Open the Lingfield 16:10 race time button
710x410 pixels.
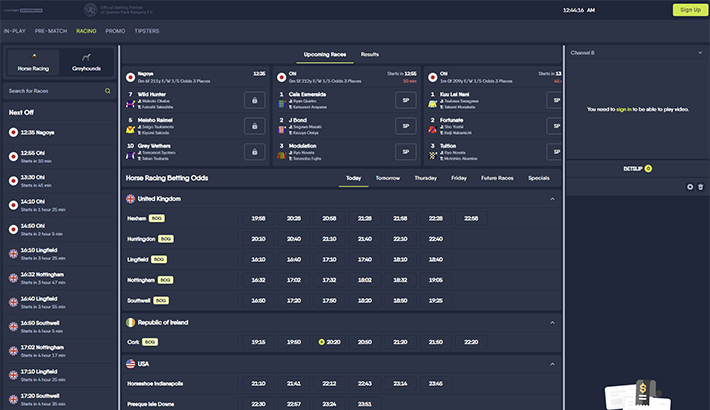click(259, 260)
